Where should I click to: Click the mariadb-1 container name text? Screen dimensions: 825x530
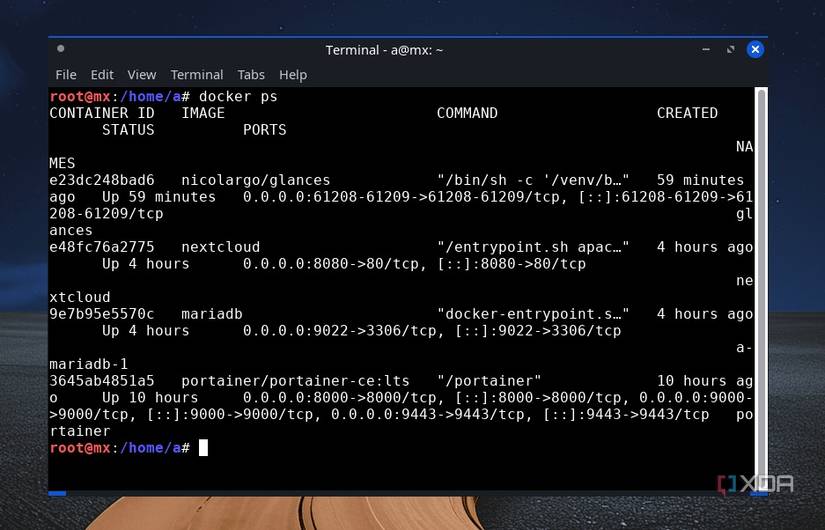[88, 364]
